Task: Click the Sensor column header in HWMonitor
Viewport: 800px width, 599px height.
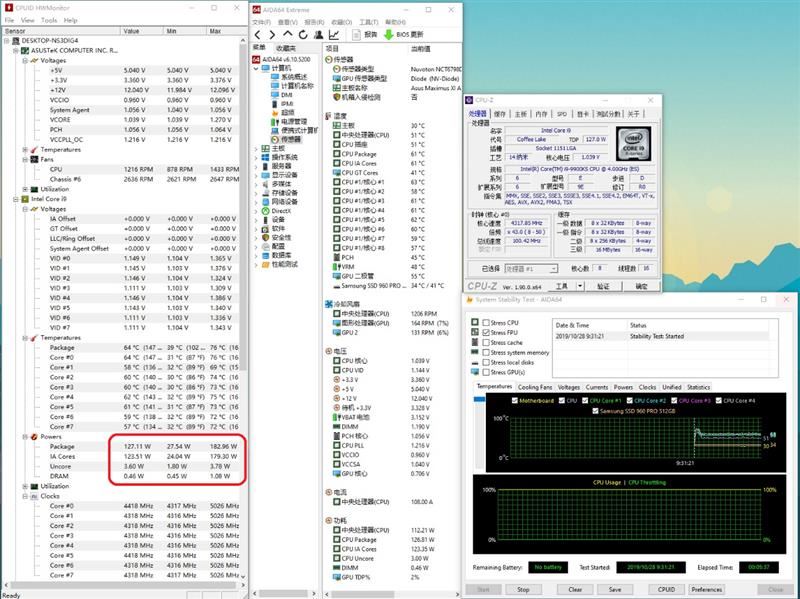Action: point(61,31)
